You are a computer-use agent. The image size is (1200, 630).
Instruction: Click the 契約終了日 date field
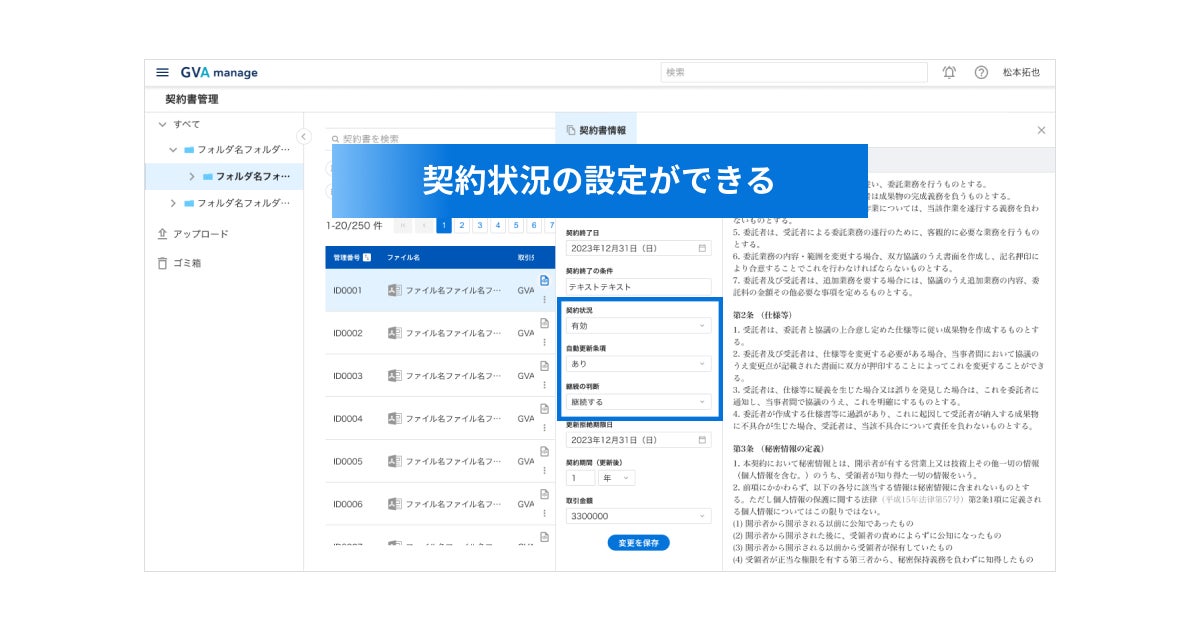click(x=638, y=248)
